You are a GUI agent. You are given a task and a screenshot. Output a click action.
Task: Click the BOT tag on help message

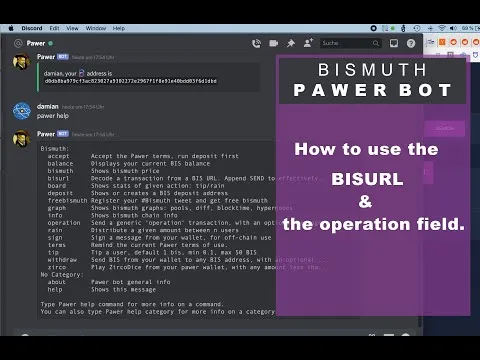coord(63,134)
